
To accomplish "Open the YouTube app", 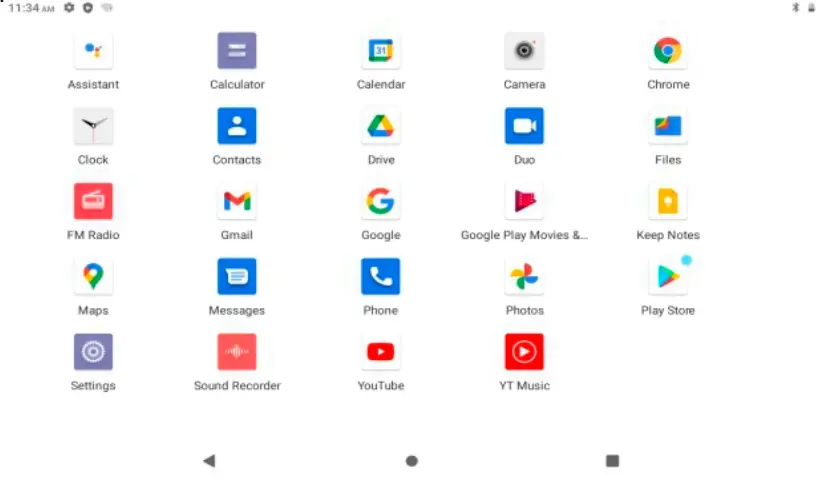I will (381, 352).
